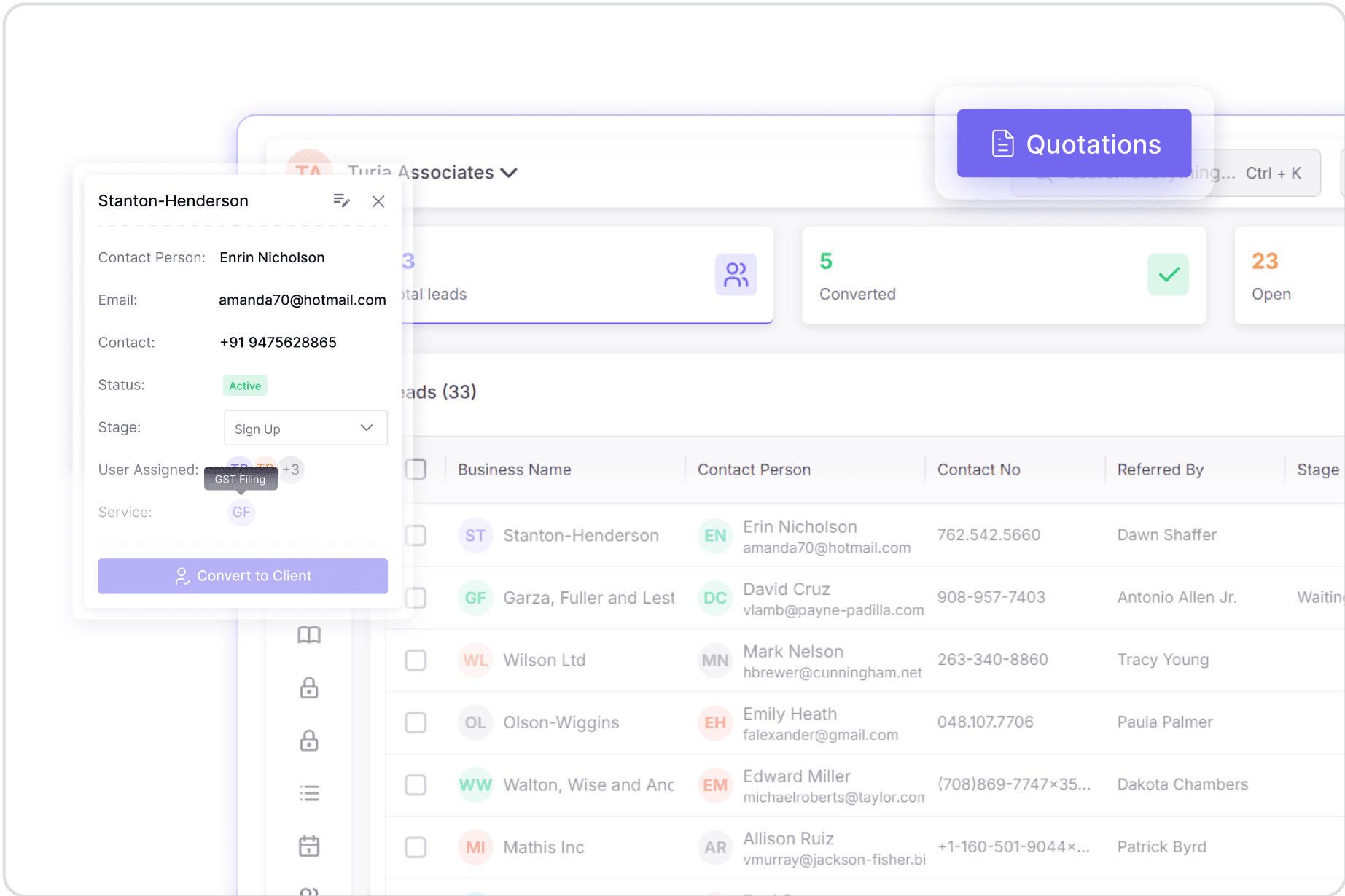Click contact number 048.107.7706
This screenshot has width=1345, height=896.
click(986, 722)
